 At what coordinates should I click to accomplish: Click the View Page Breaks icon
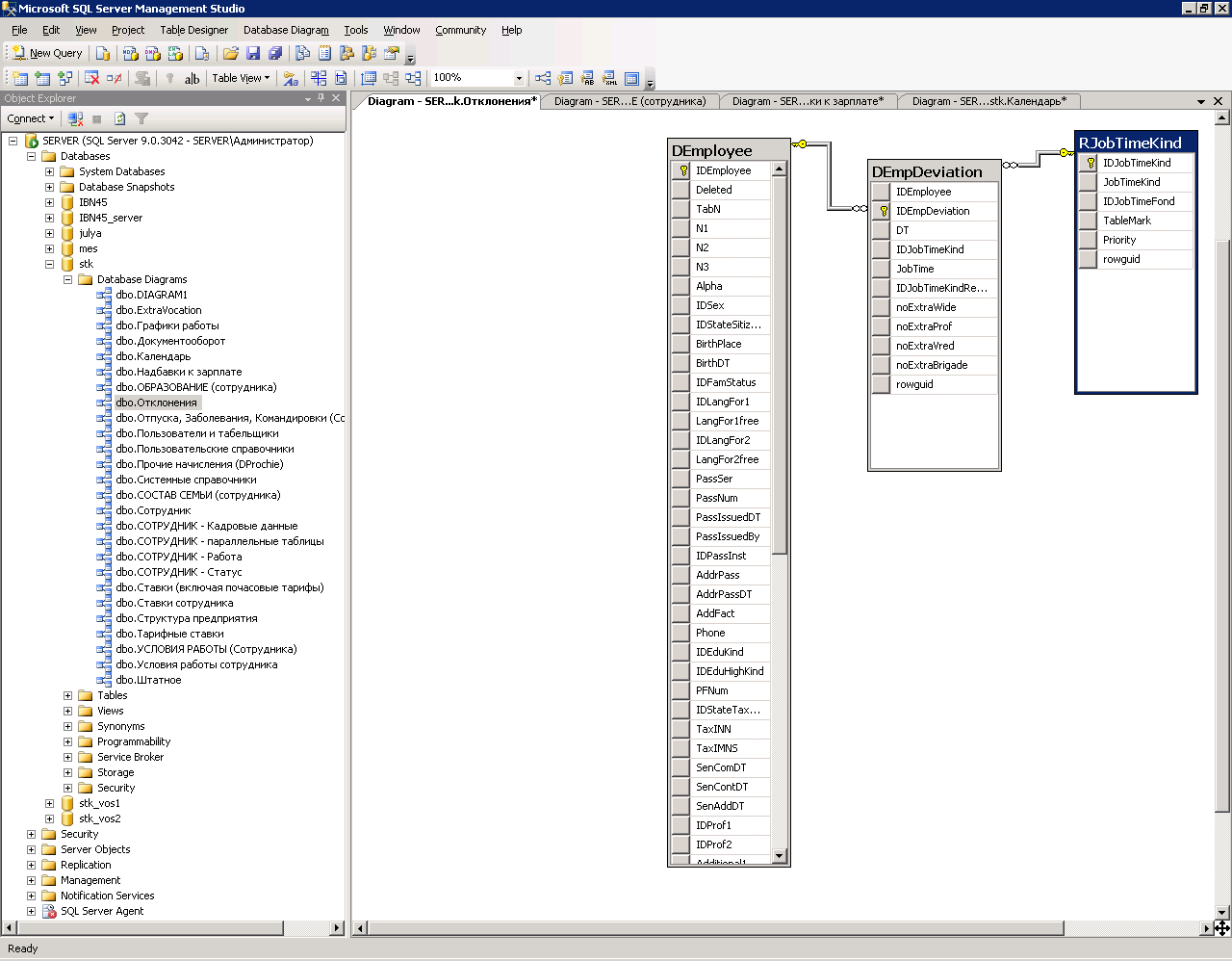point(319,78)
